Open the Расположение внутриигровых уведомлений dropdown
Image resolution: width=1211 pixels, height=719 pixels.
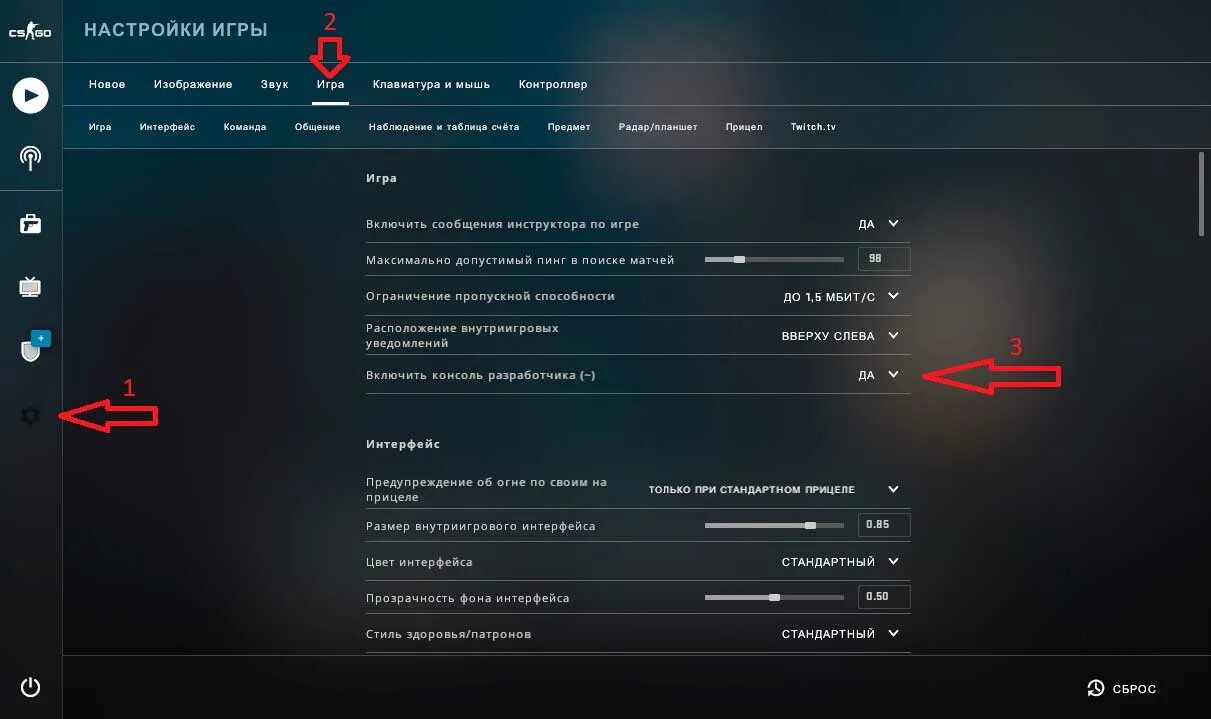click(842, 336)
